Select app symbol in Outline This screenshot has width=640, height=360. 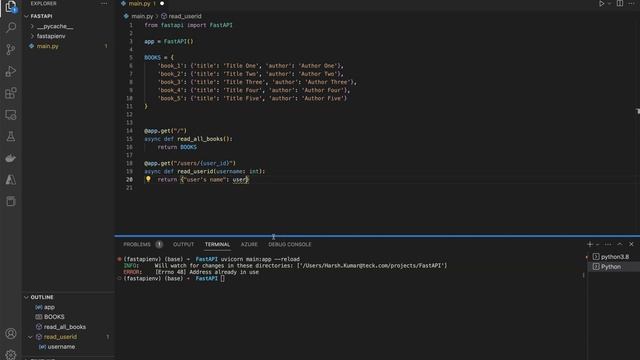pos(49,307)
